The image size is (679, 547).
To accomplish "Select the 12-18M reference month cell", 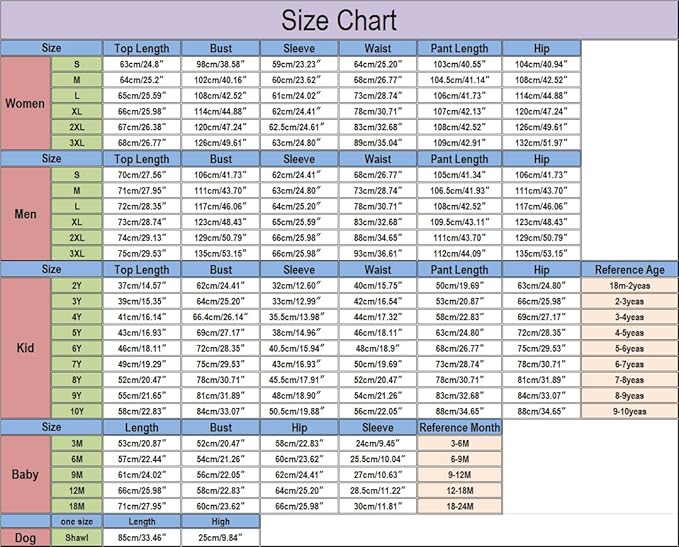I will (x=459, y=490).
